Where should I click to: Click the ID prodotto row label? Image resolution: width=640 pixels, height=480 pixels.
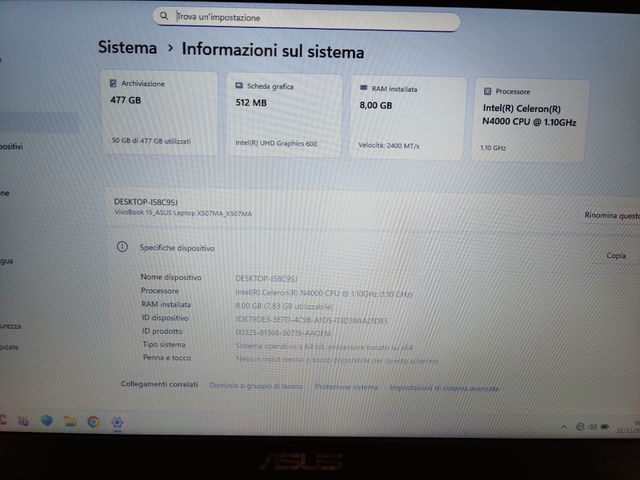162,331
